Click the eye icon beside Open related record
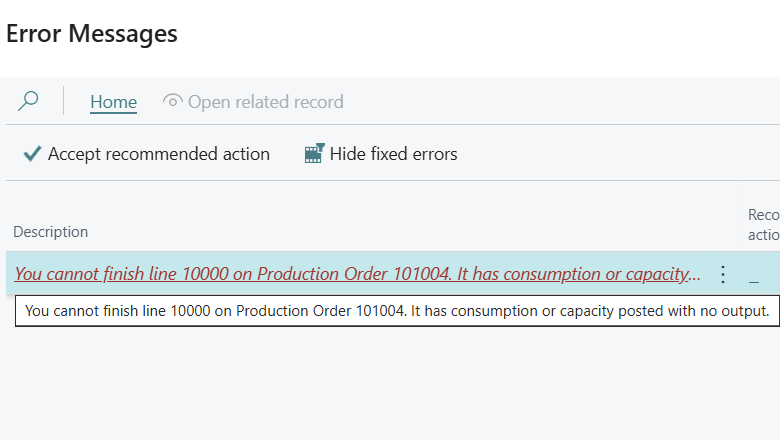780x440 pixels. point(173,101)
